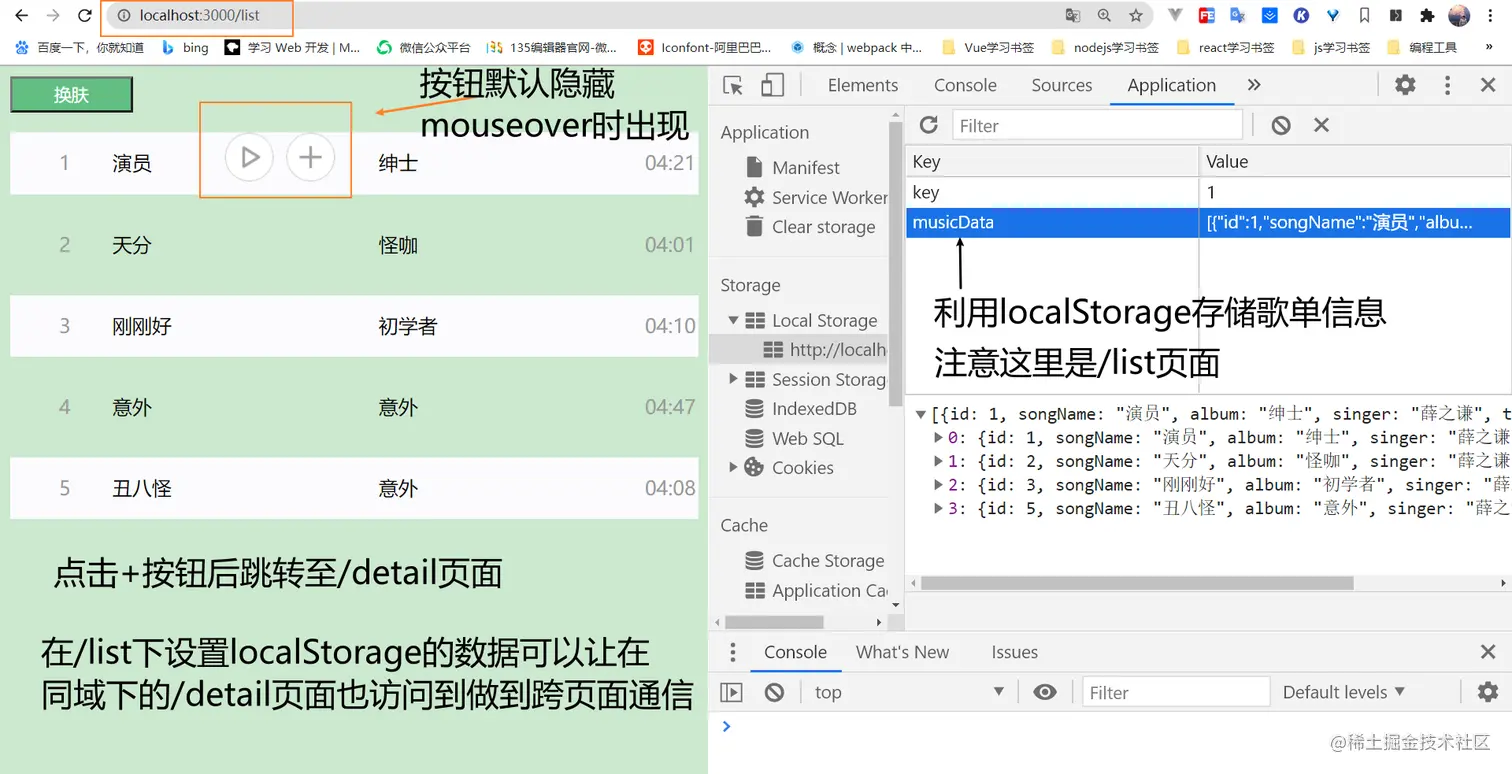The height and width of the screenshot is (774, 1512).
Task: Click the console Filter input field
Action: [x=1176, y=692]
